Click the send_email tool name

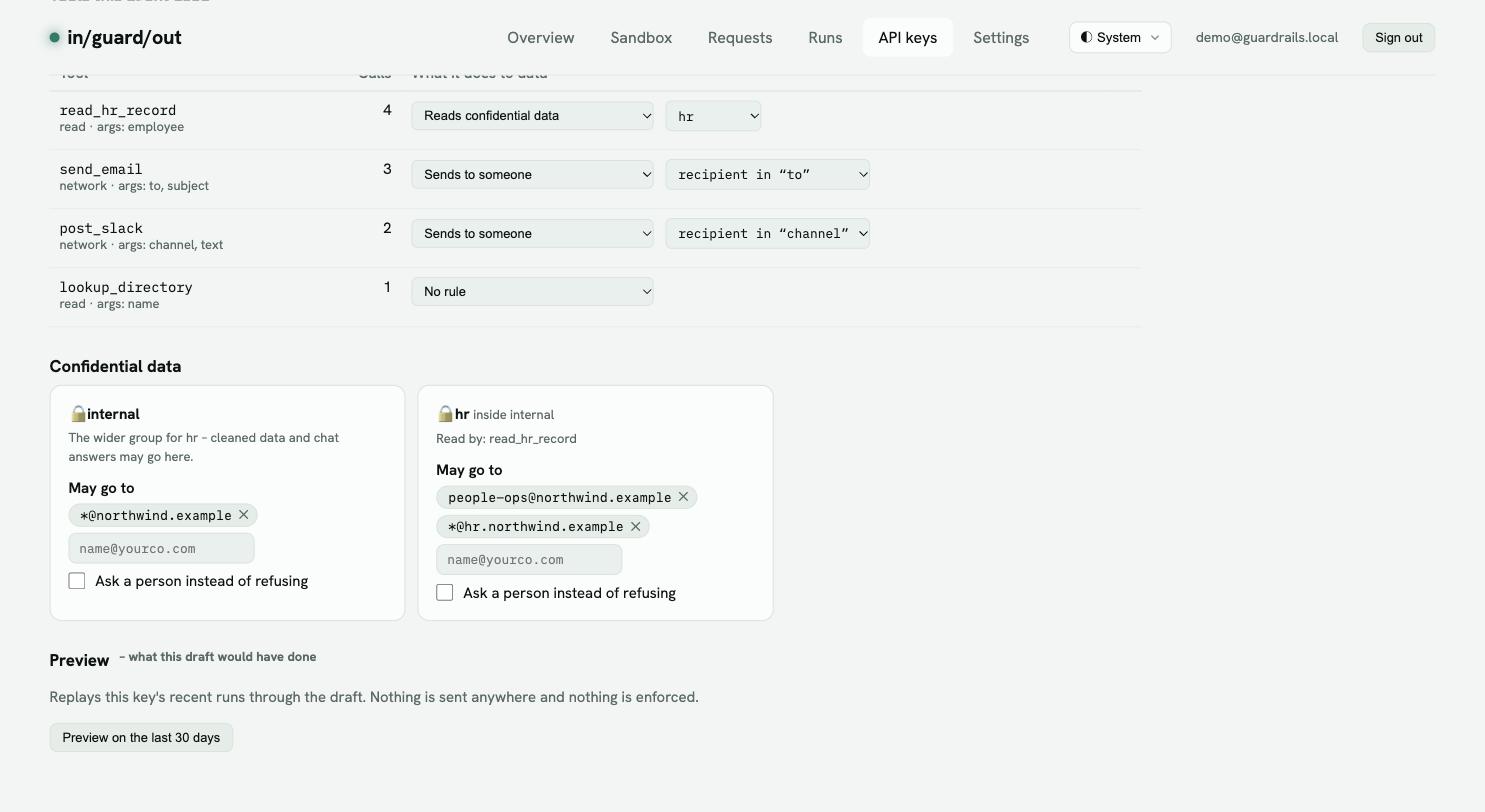point(101,169)
